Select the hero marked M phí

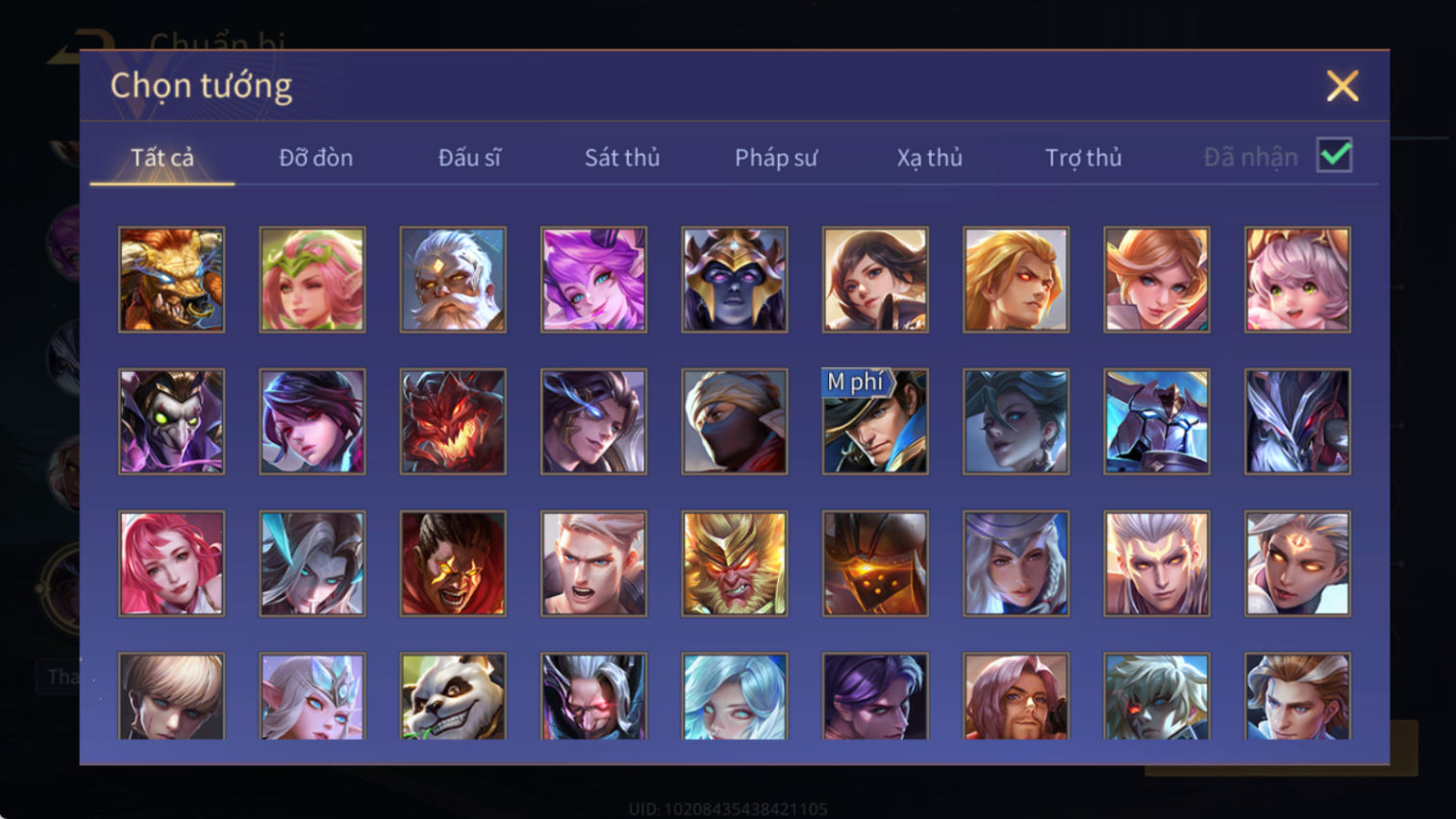tap(875, 422)
